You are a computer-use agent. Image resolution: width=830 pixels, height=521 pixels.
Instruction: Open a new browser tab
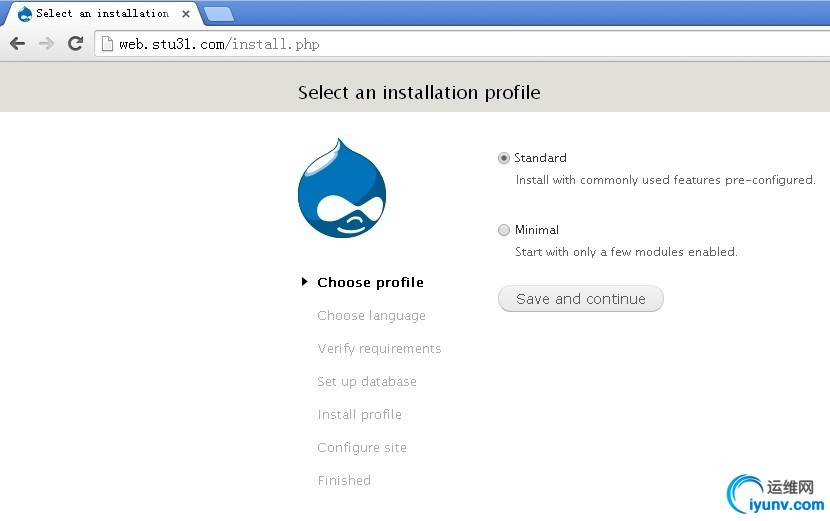coord(219,14)
